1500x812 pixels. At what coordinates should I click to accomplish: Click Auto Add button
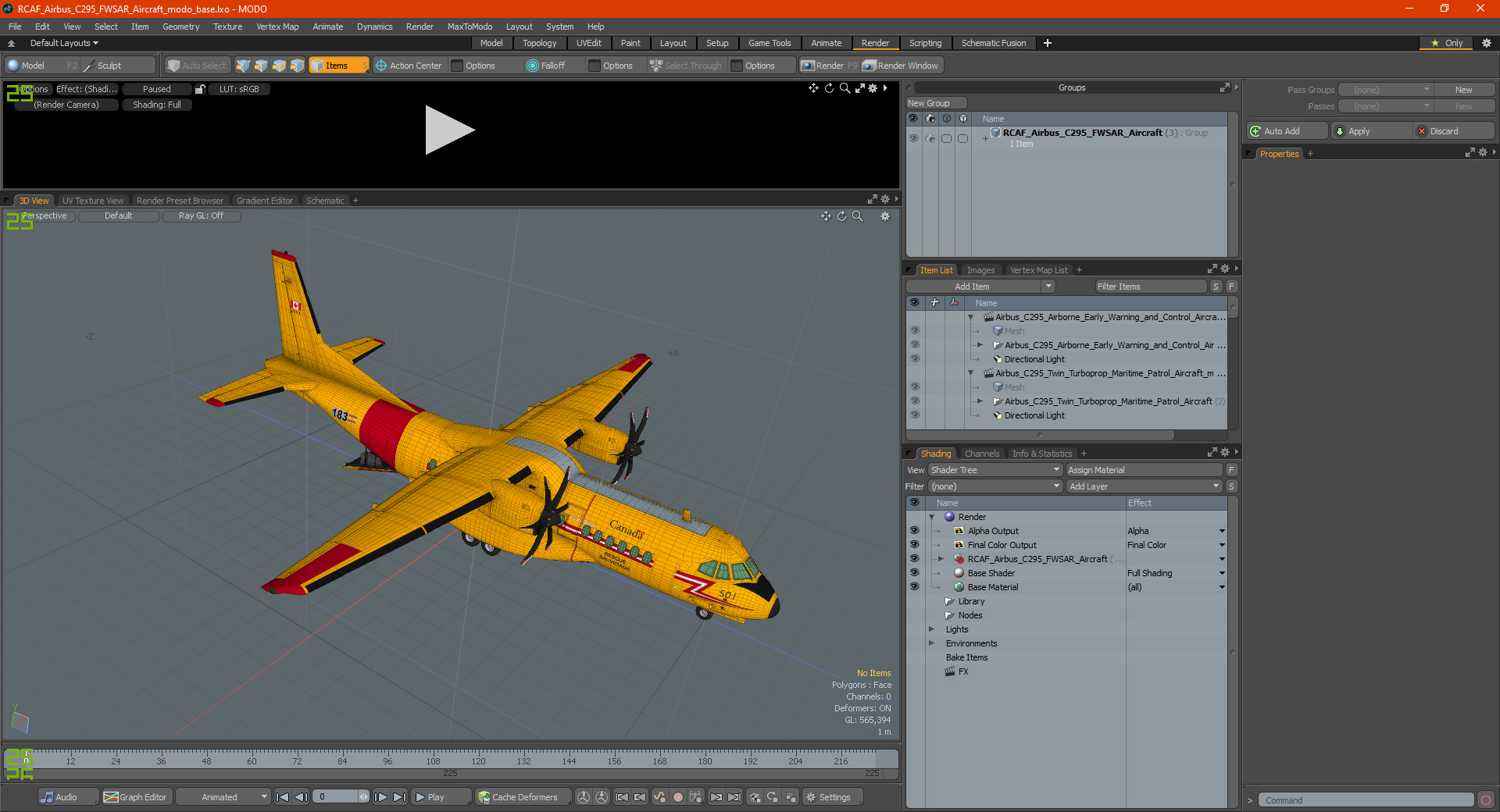(x=1287, y=131)
